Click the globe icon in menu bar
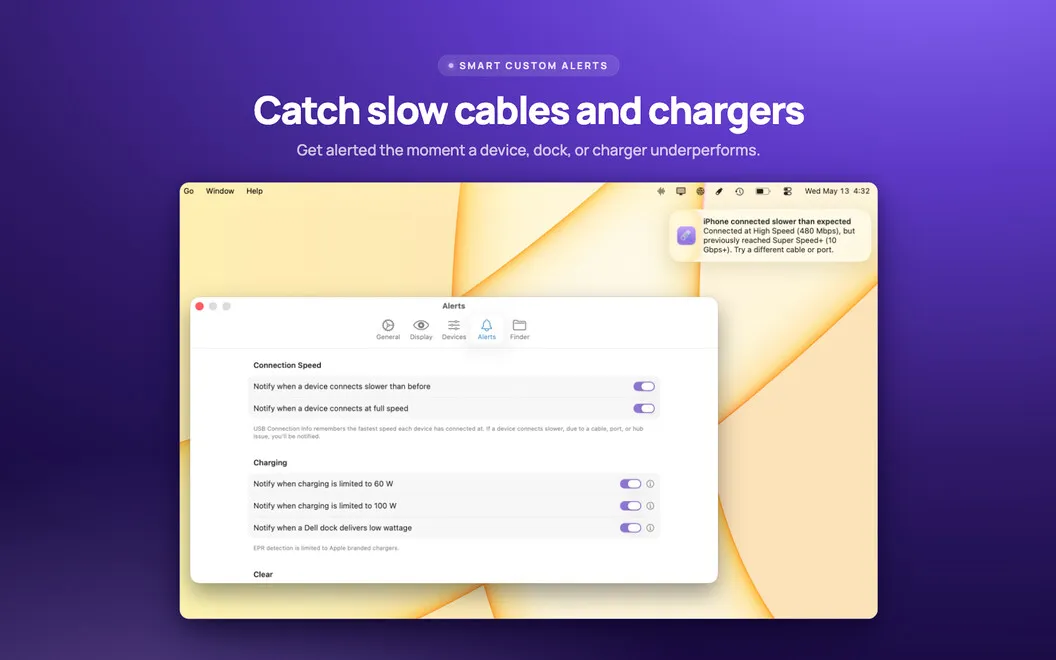1056x660 pixels. tap(700, 191)
